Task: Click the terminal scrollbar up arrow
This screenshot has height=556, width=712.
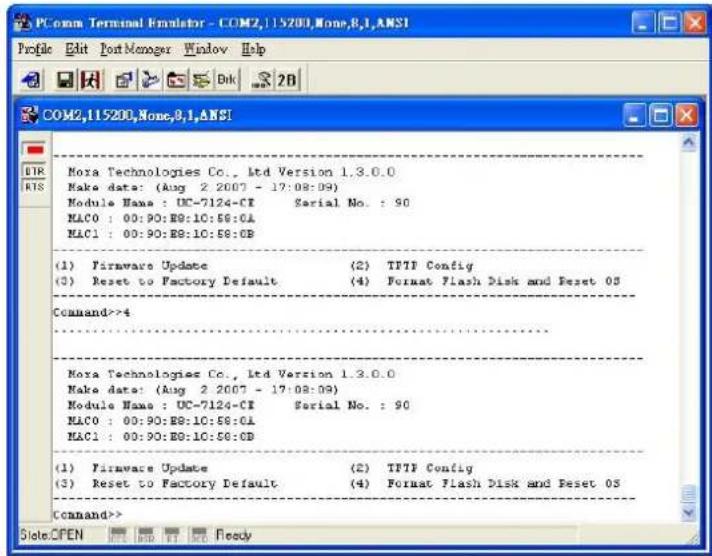Action: coord(689,143)
